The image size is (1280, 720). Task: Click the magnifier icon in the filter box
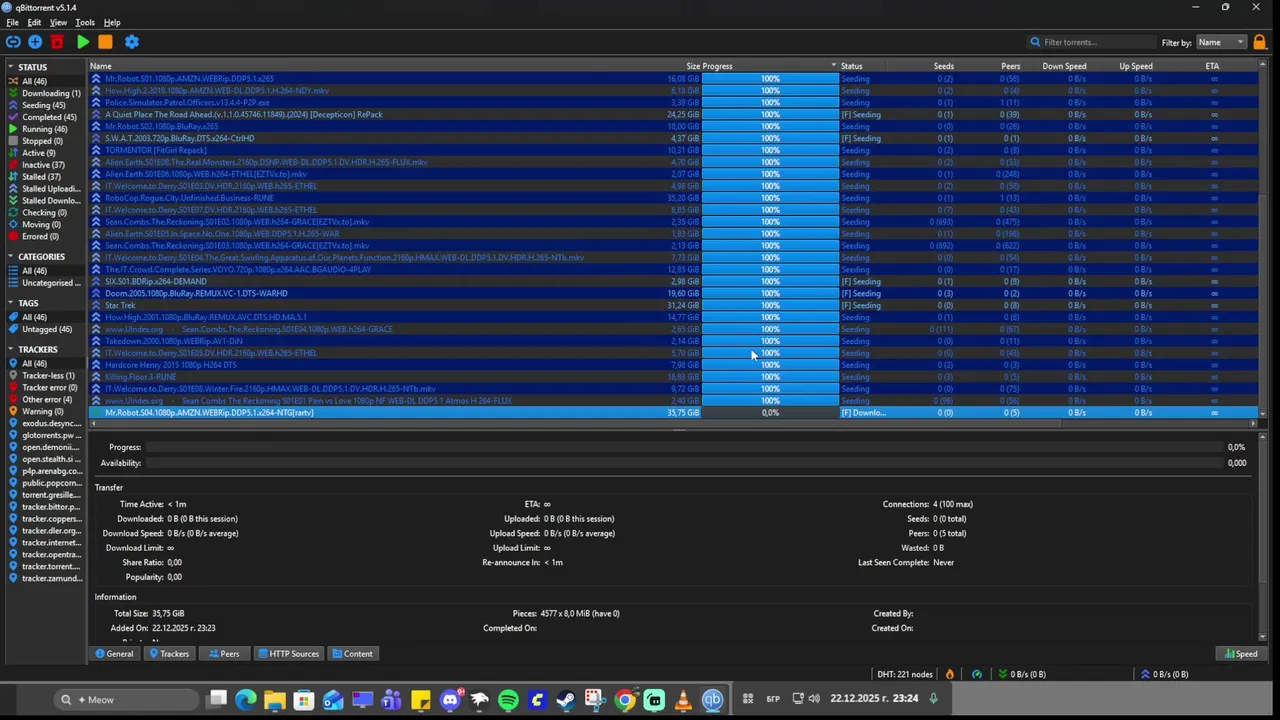pyautogui.click(x=1035, y=42)
